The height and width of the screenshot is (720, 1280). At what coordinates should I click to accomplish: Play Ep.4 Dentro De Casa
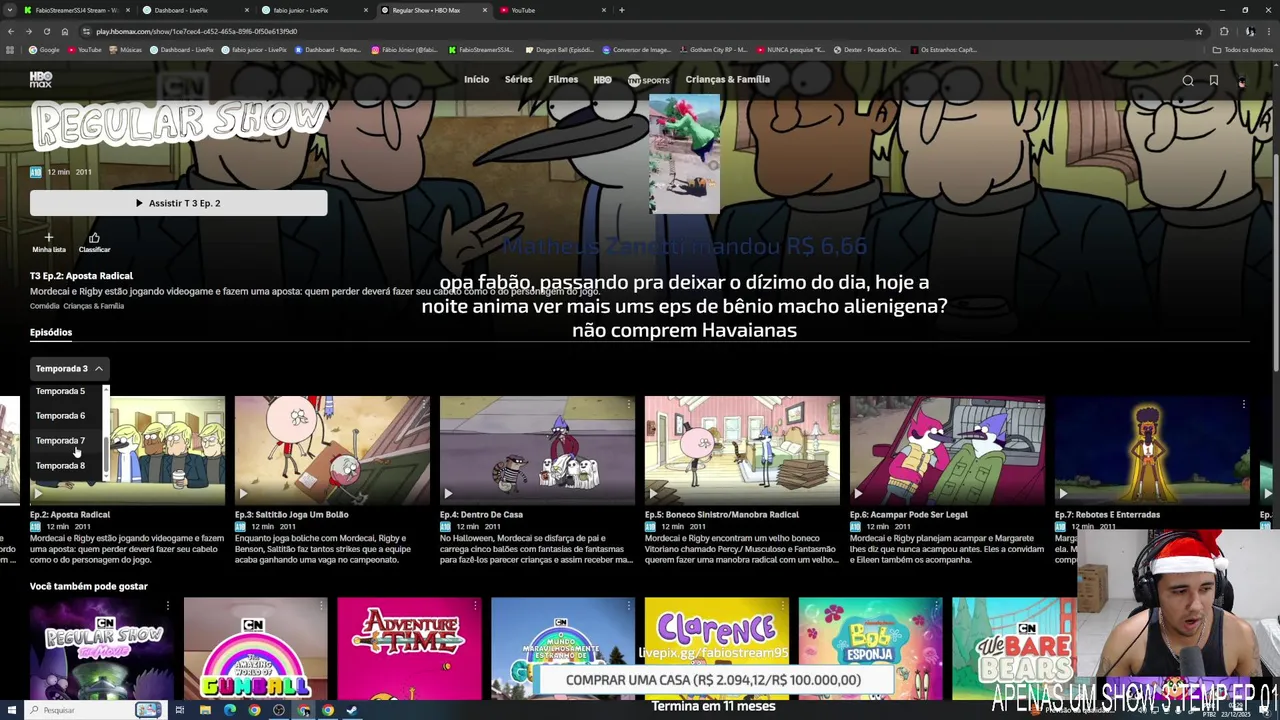[x=448, y=493]
